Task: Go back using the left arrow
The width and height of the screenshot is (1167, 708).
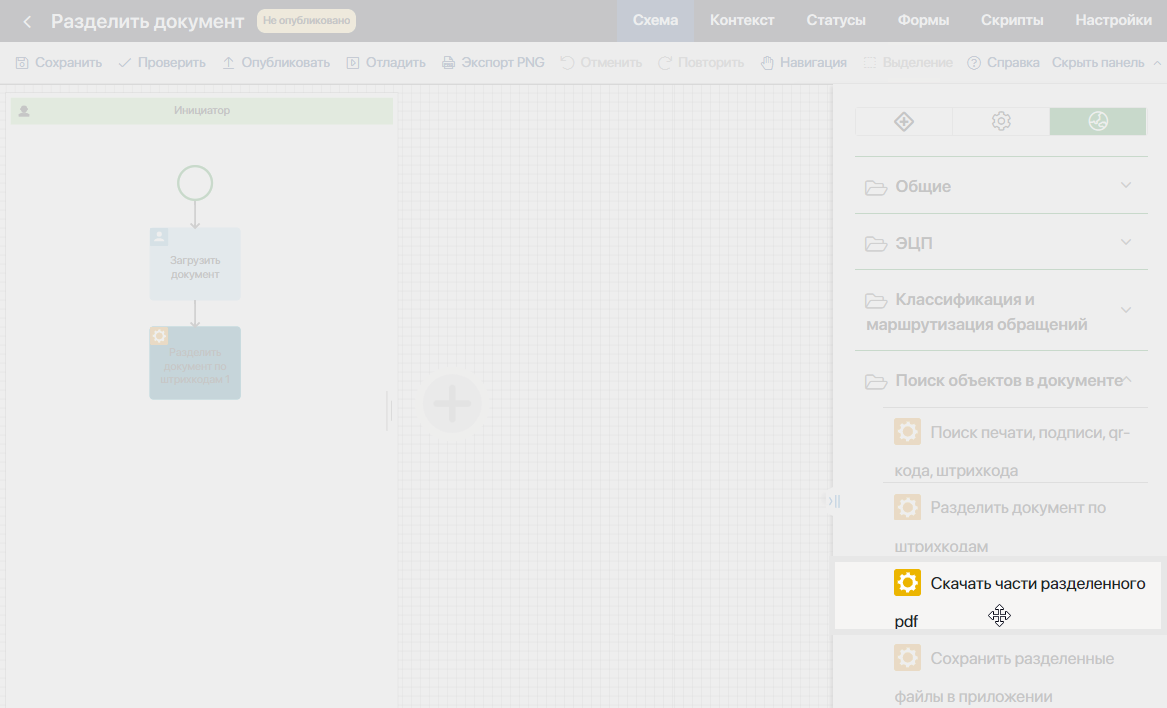Action: coord(28,22)
